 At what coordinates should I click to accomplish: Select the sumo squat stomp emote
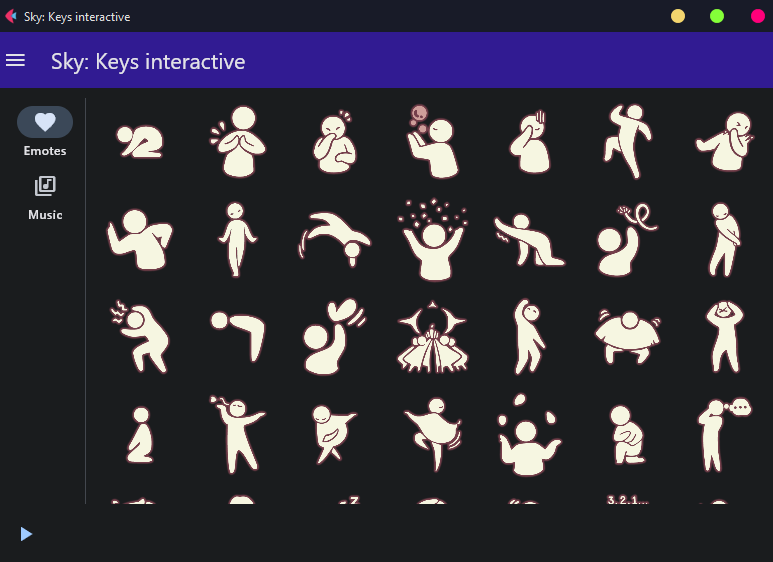[628, 337]
